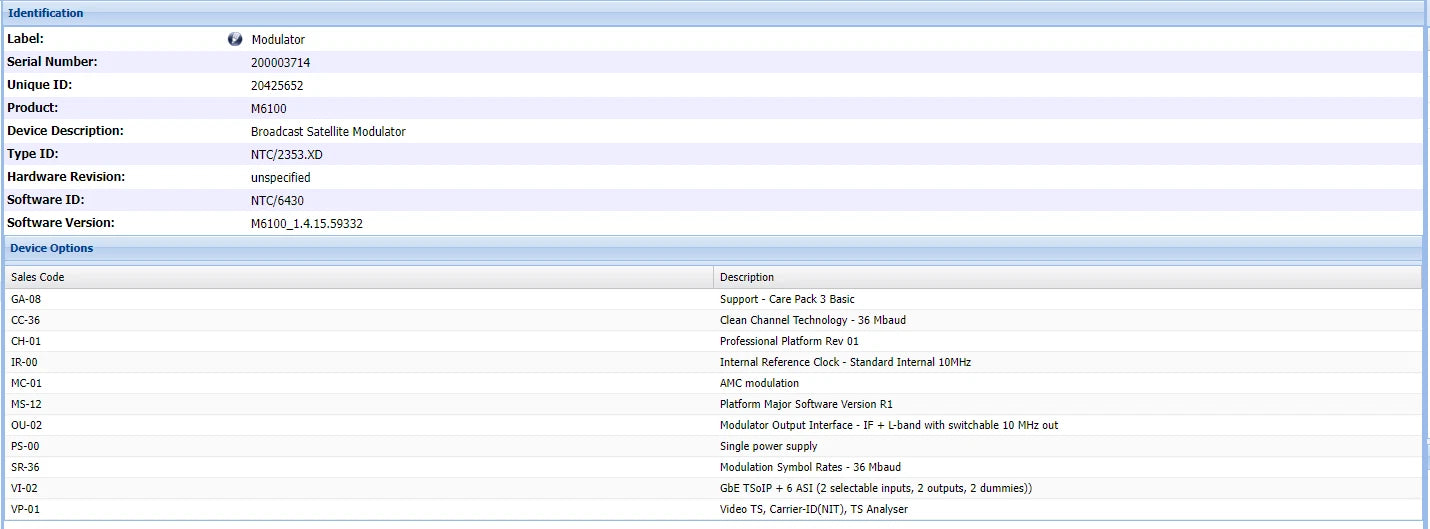1430x529 pixels.
Task: Select the OU-02 Modulator Output Interface row
Action: [x=713, y=425]
